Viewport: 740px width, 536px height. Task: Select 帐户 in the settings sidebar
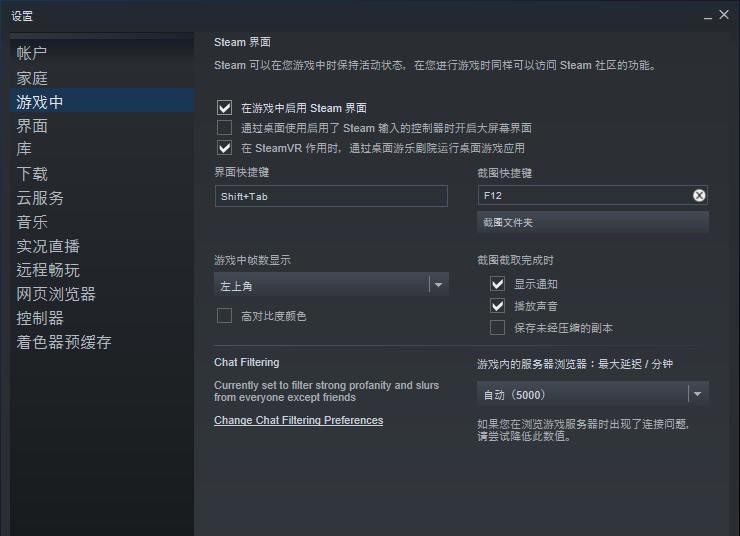(102, 53)
